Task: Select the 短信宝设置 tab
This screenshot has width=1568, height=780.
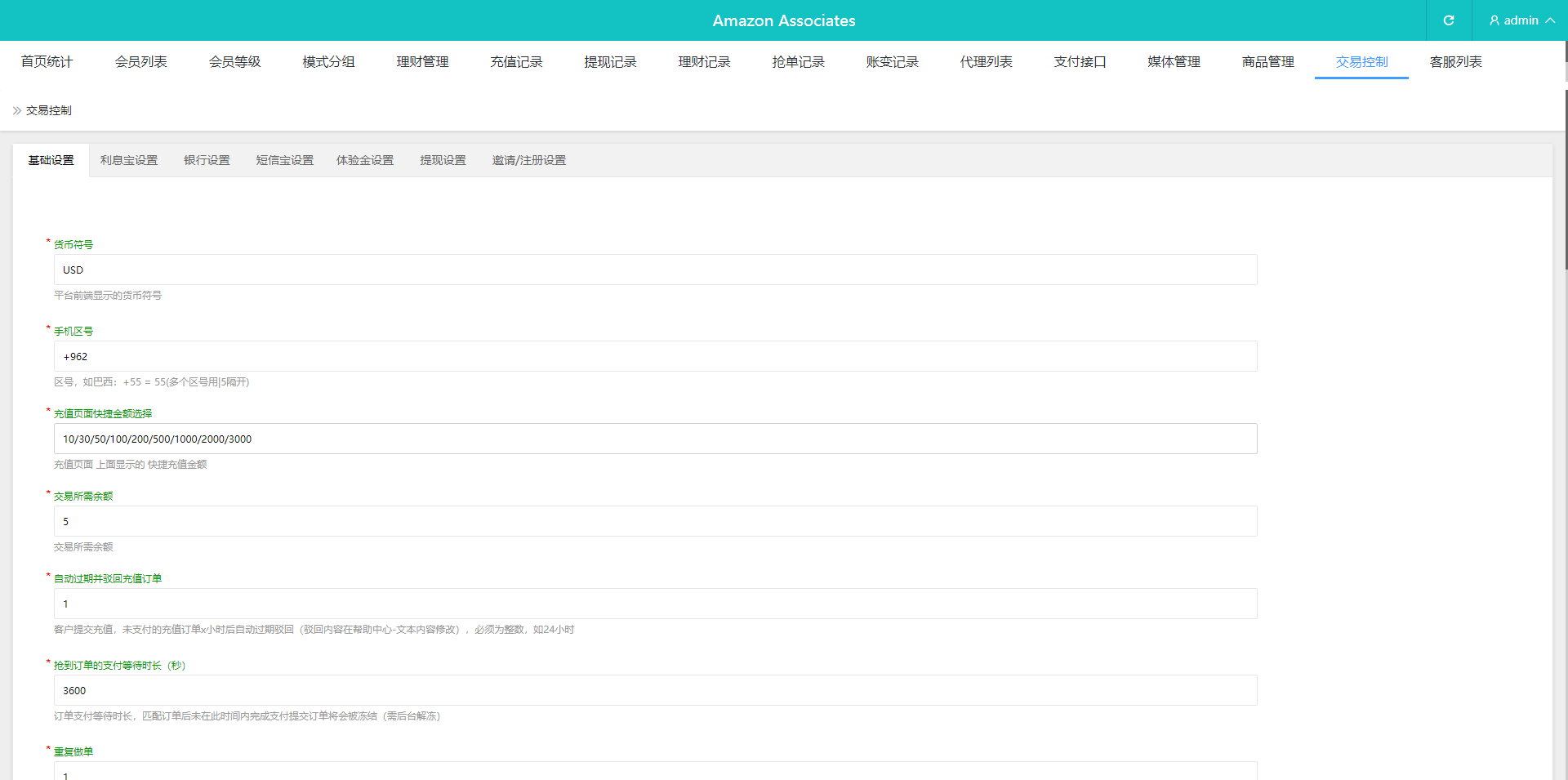Action: point(283,160)
